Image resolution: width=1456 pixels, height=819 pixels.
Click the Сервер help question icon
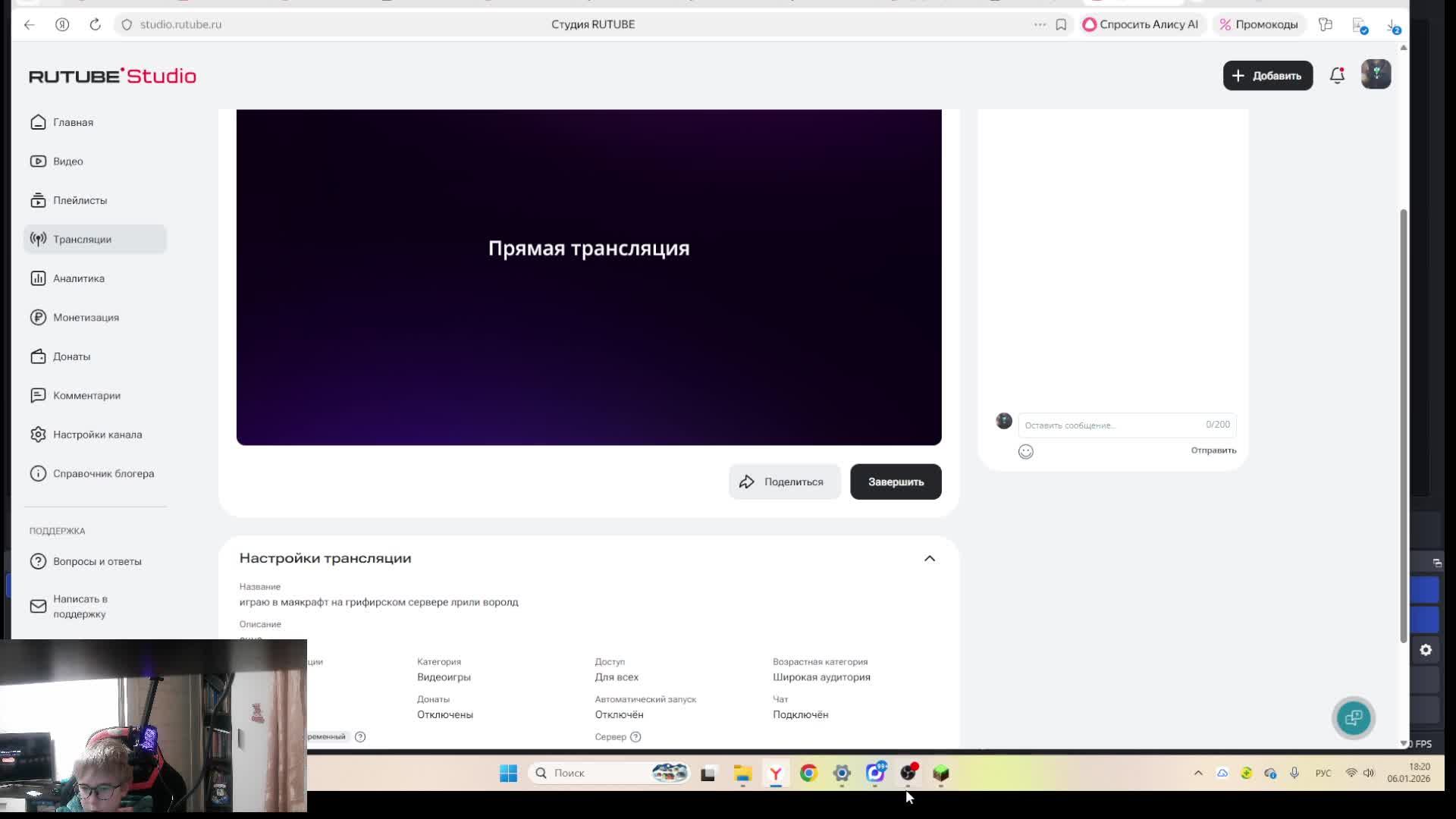coord(635,737)
